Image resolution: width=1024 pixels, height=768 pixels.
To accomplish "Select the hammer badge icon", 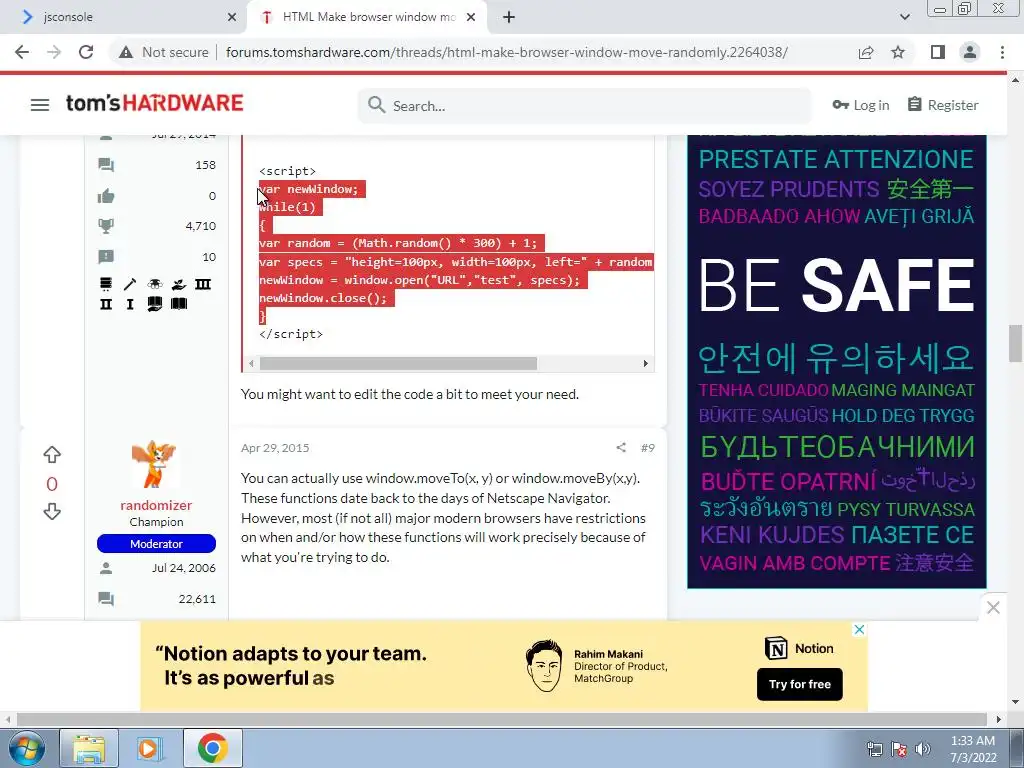I will [130, 283].
